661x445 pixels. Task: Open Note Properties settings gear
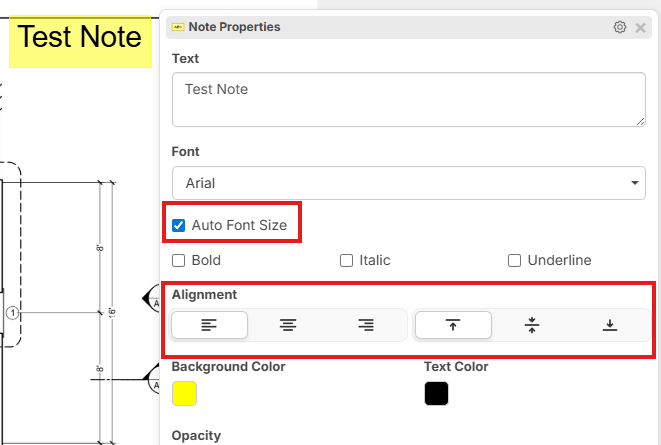(x=620, y=27)
